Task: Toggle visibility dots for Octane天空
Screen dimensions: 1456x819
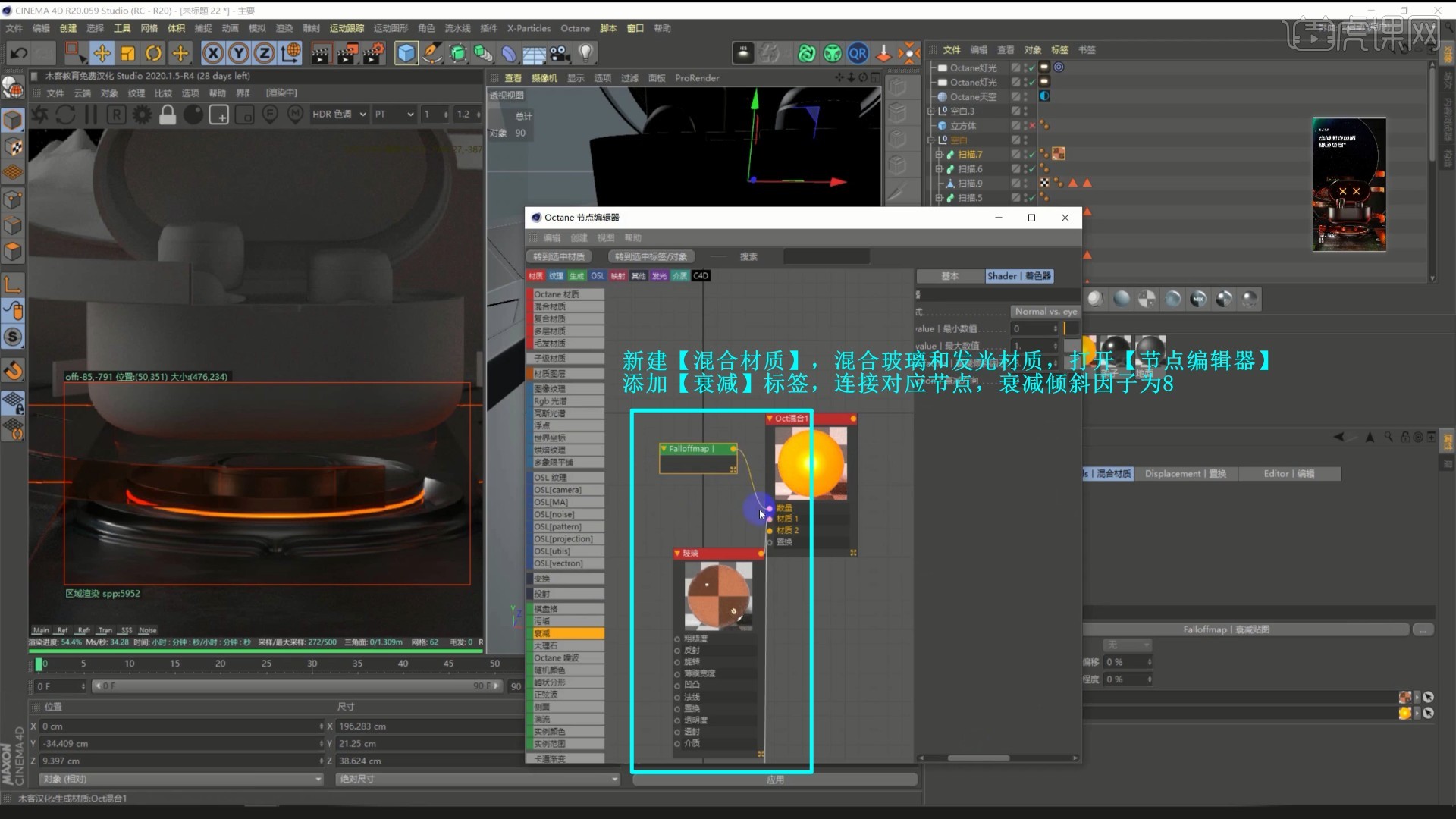Action: coord(1025,97)
